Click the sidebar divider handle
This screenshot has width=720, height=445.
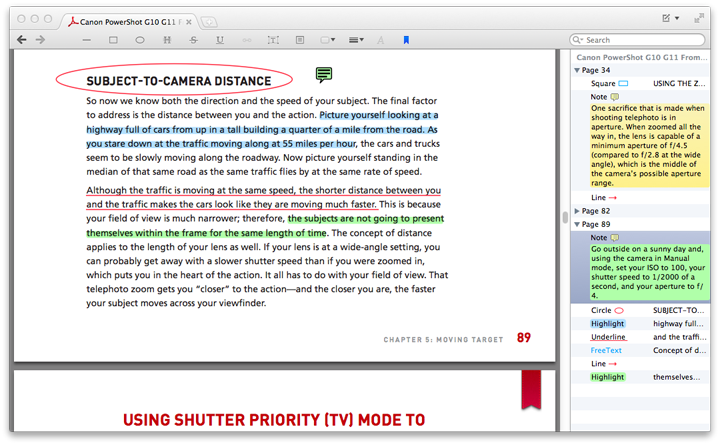coord(565,217)
